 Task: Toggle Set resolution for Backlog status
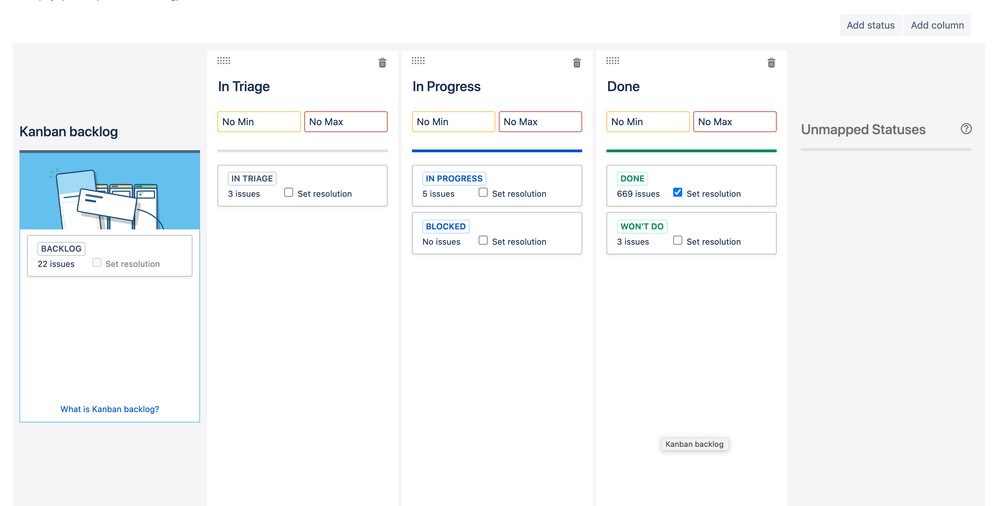click(97, 263)
